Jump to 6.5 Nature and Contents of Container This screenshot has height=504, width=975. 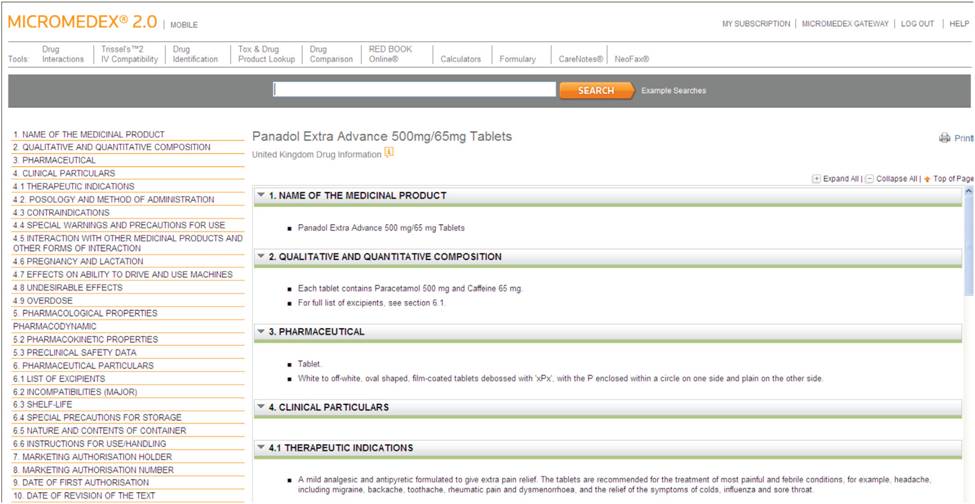[99, 431]
